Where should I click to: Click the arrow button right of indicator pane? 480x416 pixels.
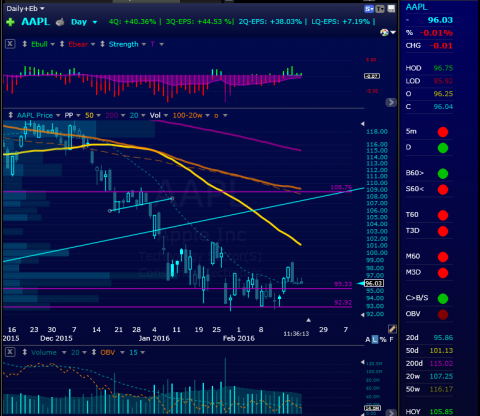pyautogui.click(x=391, y=102)
